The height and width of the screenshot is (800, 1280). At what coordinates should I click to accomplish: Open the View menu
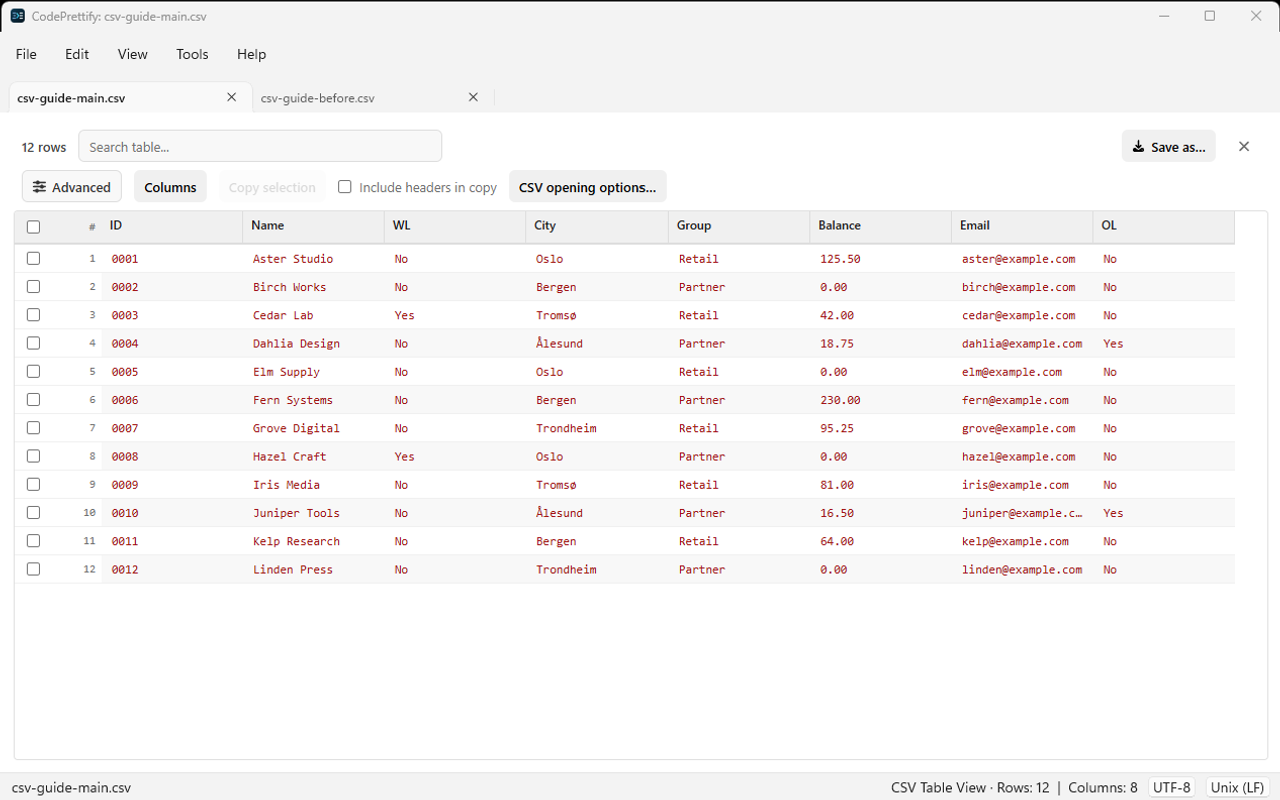(x=133, y=54)
